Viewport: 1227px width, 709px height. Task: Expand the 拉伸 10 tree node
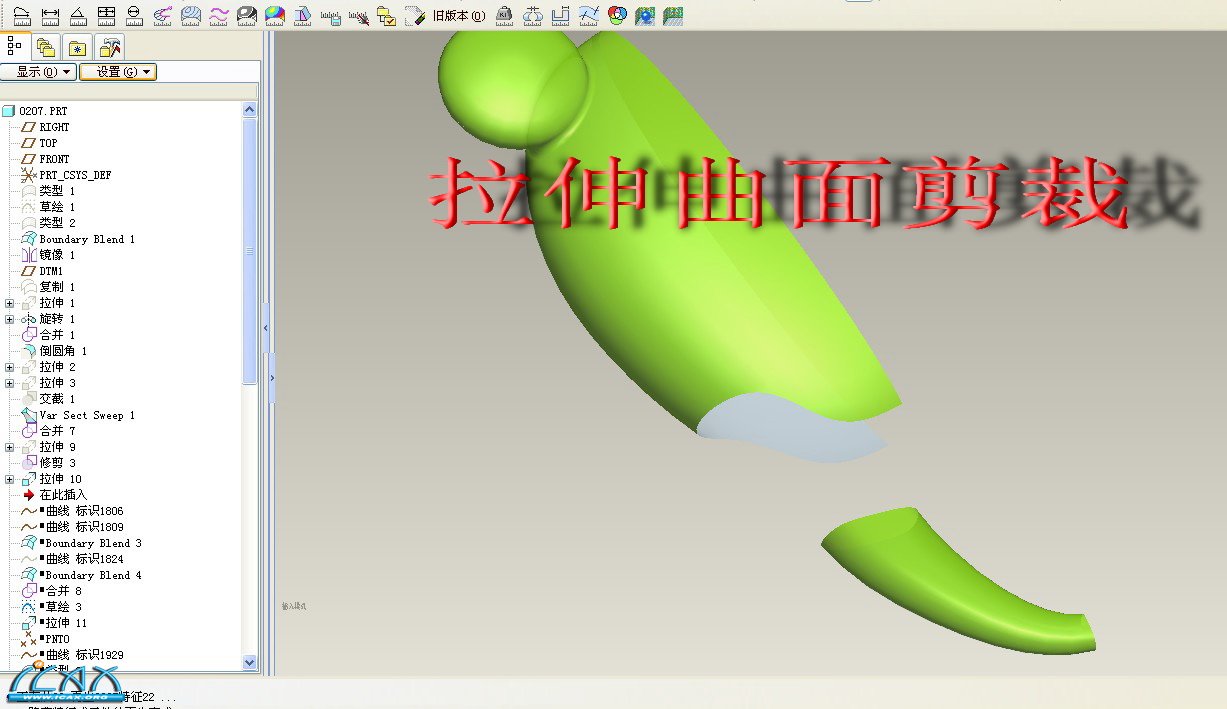[10, 479]
